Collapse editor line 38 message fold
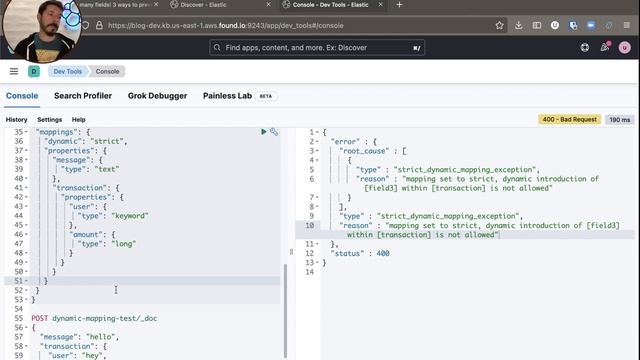This screenshot has width=640, height=360. pos(27,160)
